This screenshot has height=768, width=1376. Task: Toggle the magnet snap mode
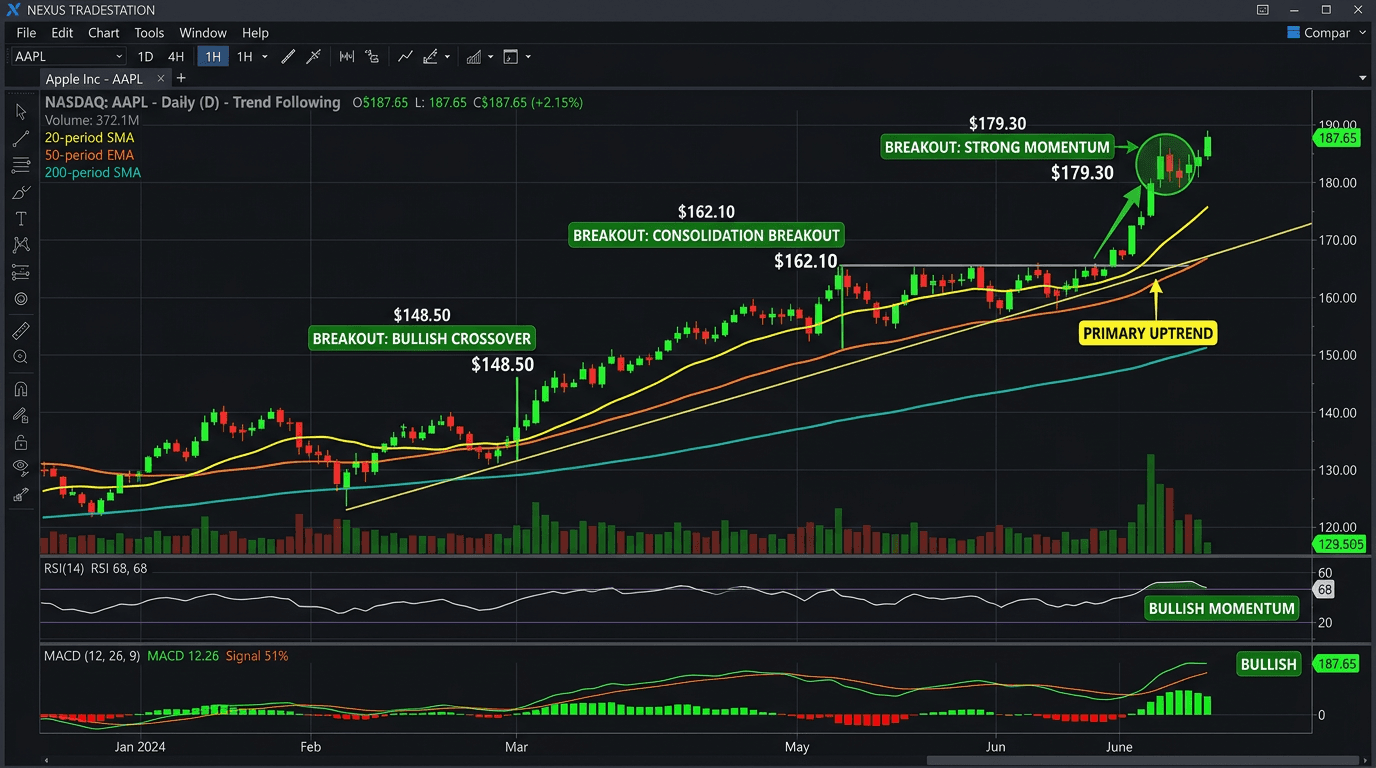coord(20,389)
